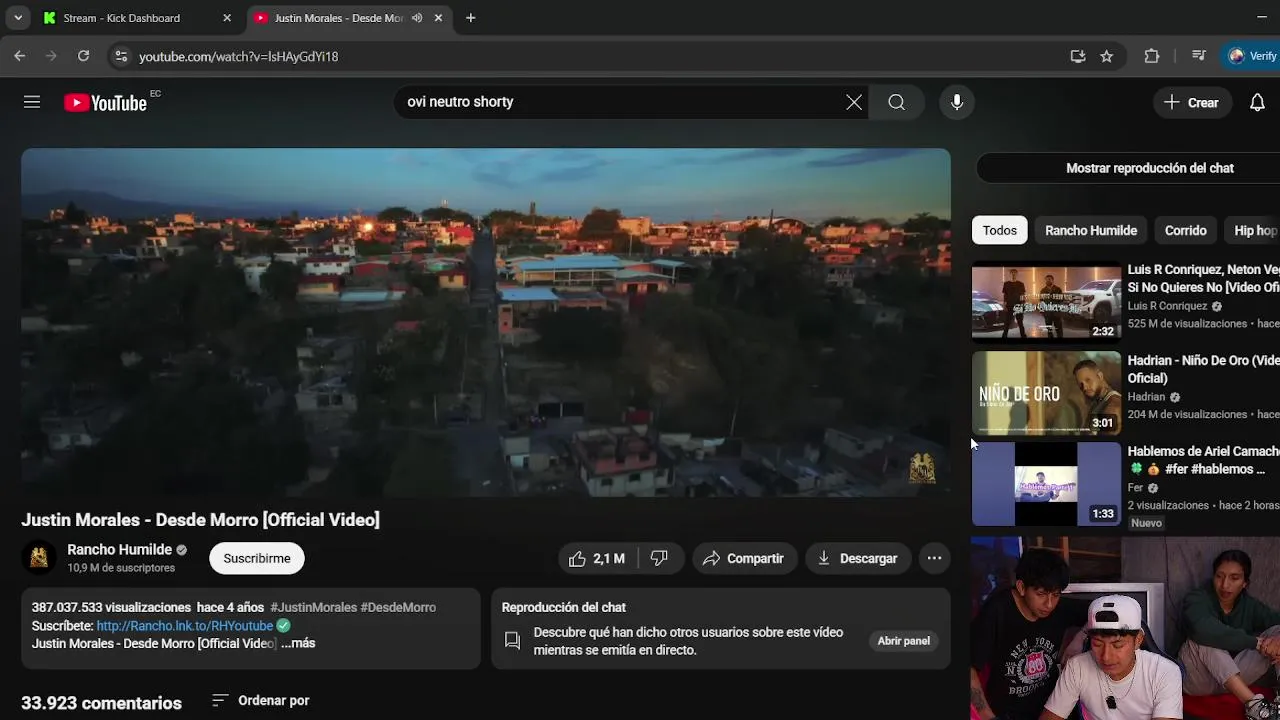Viewport: 1280px width, 720px height.
Task: Open media controls icon in toolbar
Action: click(1199, 57)
